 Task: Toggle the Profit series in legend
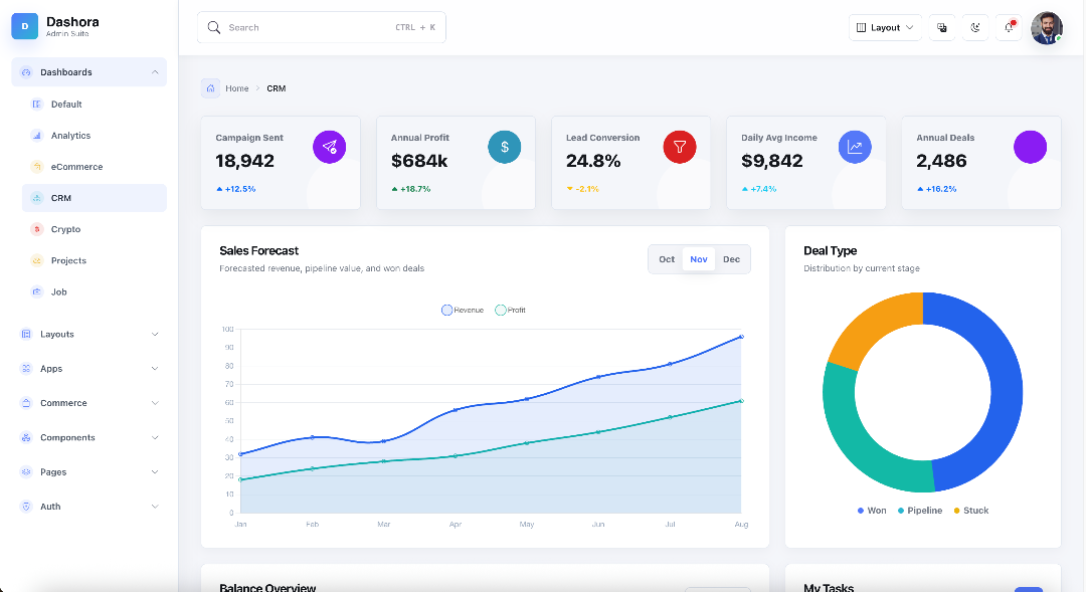click(510, 310)
